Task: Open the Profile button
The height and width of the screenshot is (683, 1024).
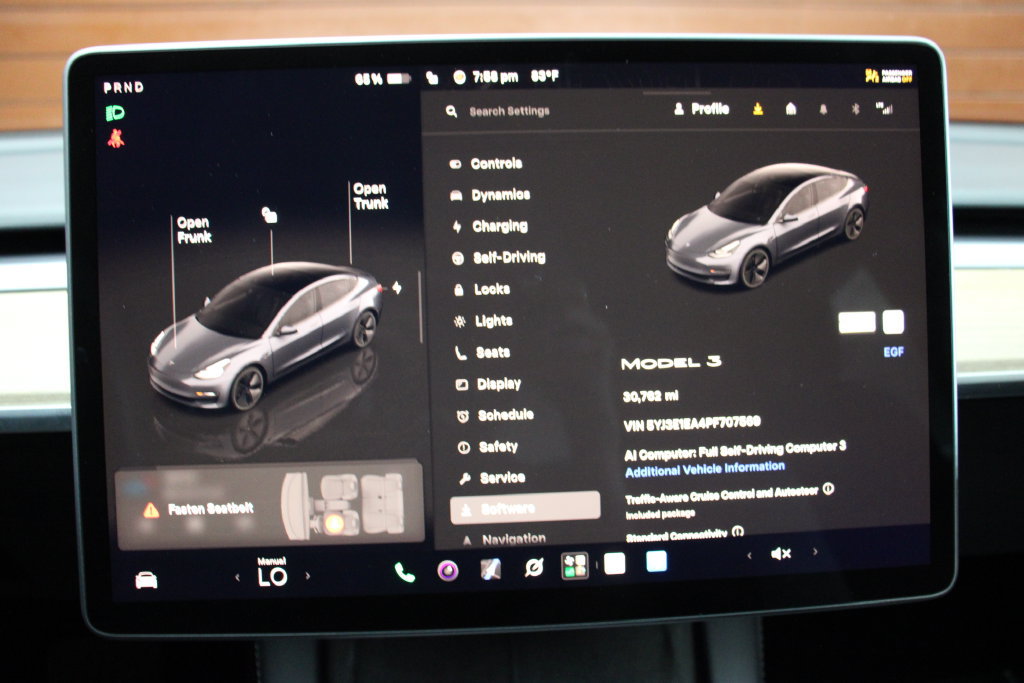Action: 701,108
